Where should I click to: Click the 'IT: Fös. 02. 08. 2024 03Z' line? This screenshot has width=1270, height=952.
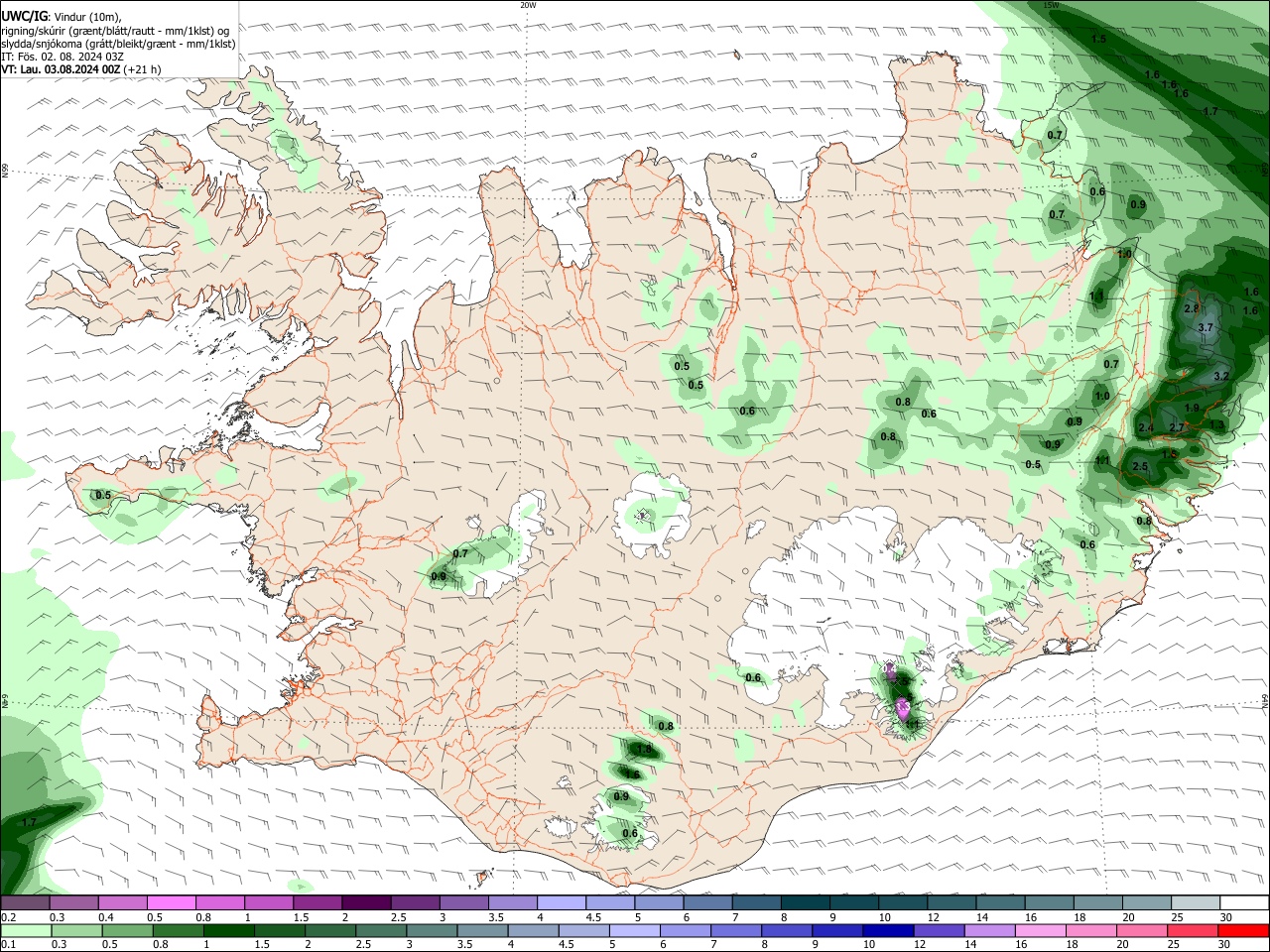coord(63,57)
